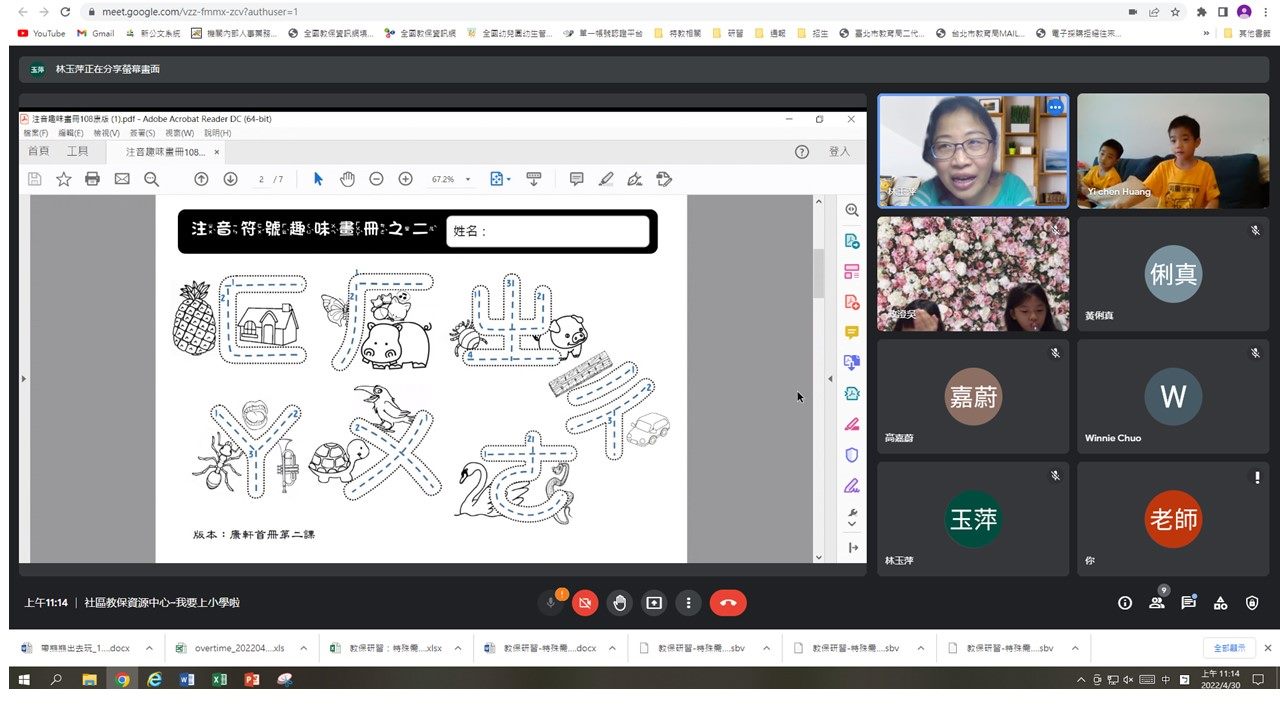This screenshot has height=720, width=1280.
Task: Click the print icon in Acrobat
Action: pyautogui.click(x=92, y=179)
